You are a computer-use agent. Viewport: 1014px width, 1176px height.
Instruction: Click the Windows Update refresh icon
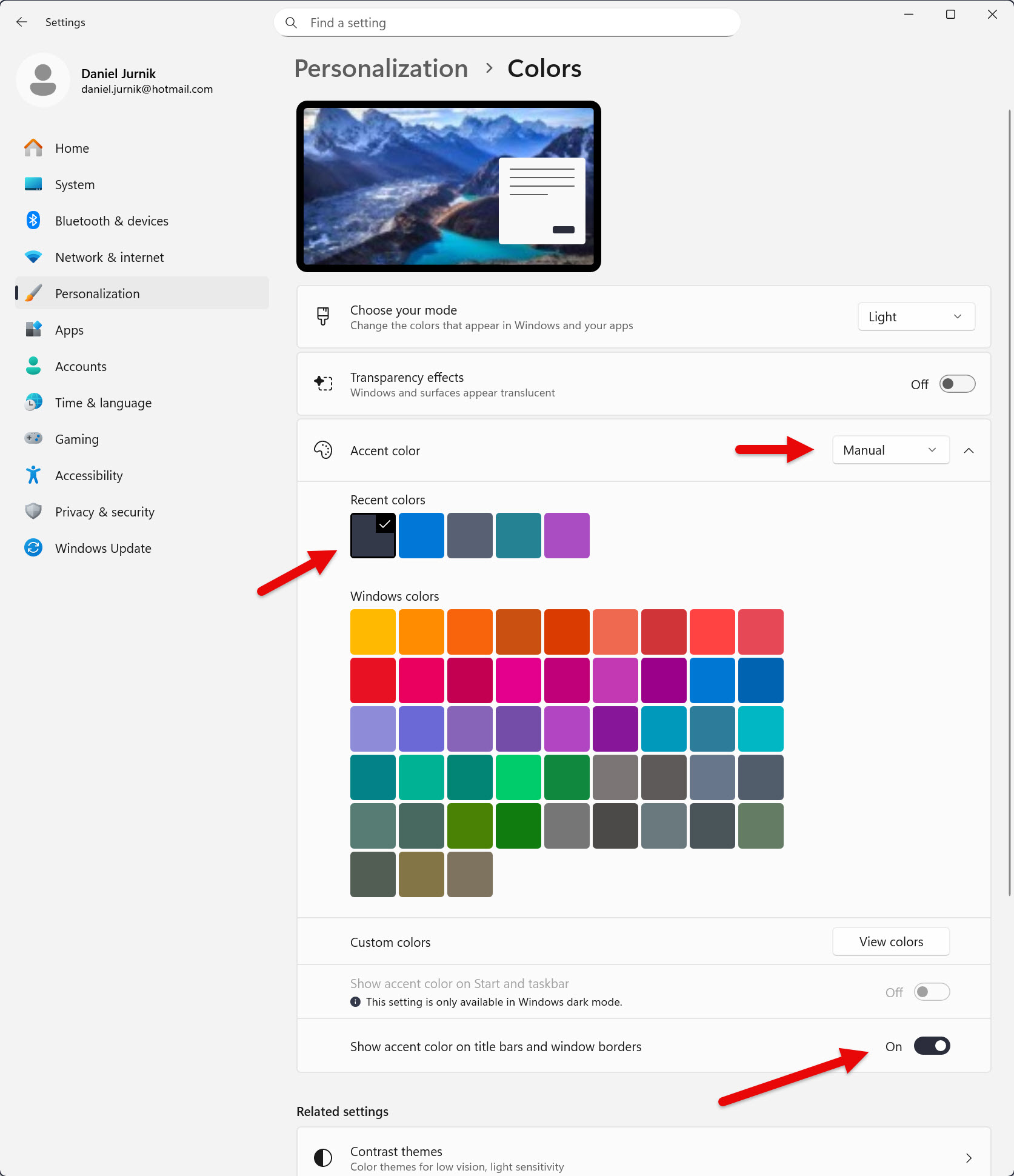coord(33,548)
